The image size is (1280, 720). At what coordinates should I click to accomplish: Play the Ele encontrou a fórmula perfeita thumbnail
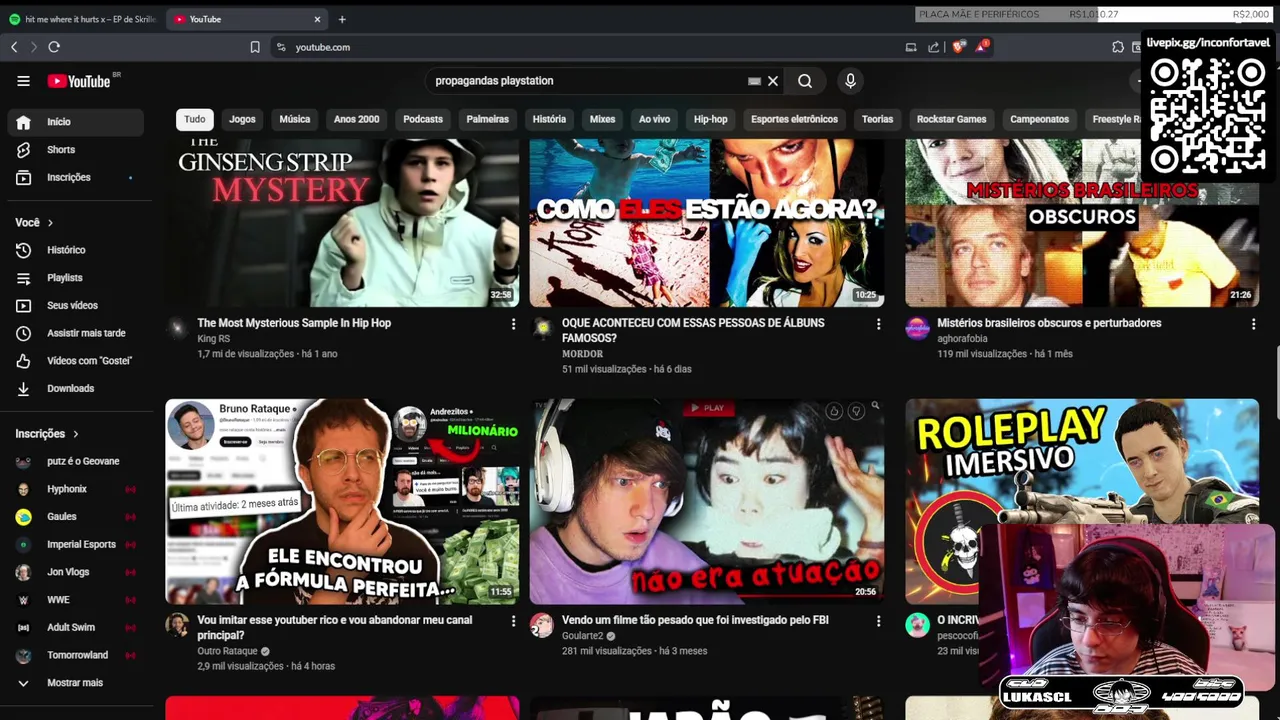[342, 501]
